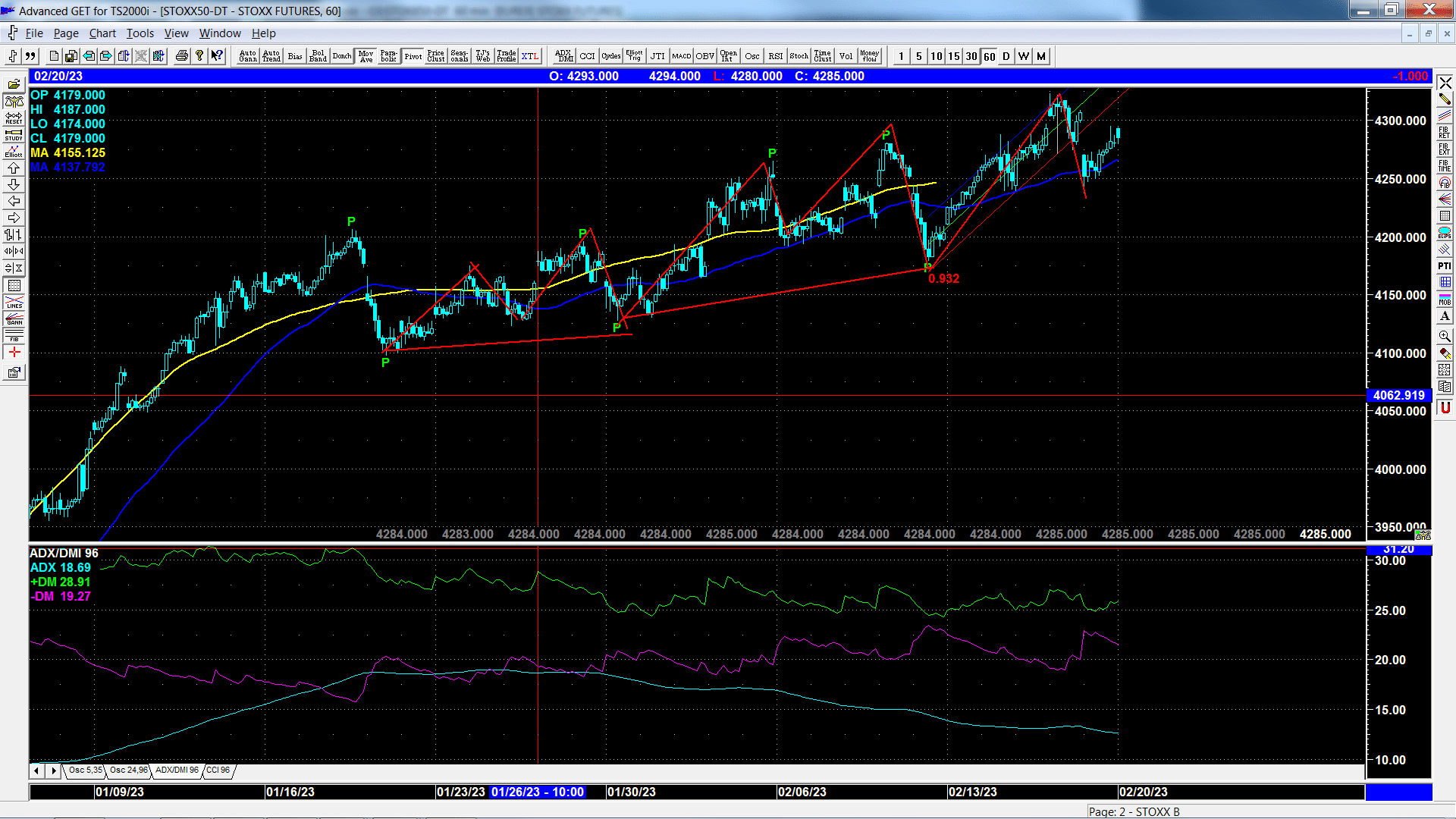
Task: Select the FIB tool in left sidebar
Action: pyautogui.click(x=14, y=335)
